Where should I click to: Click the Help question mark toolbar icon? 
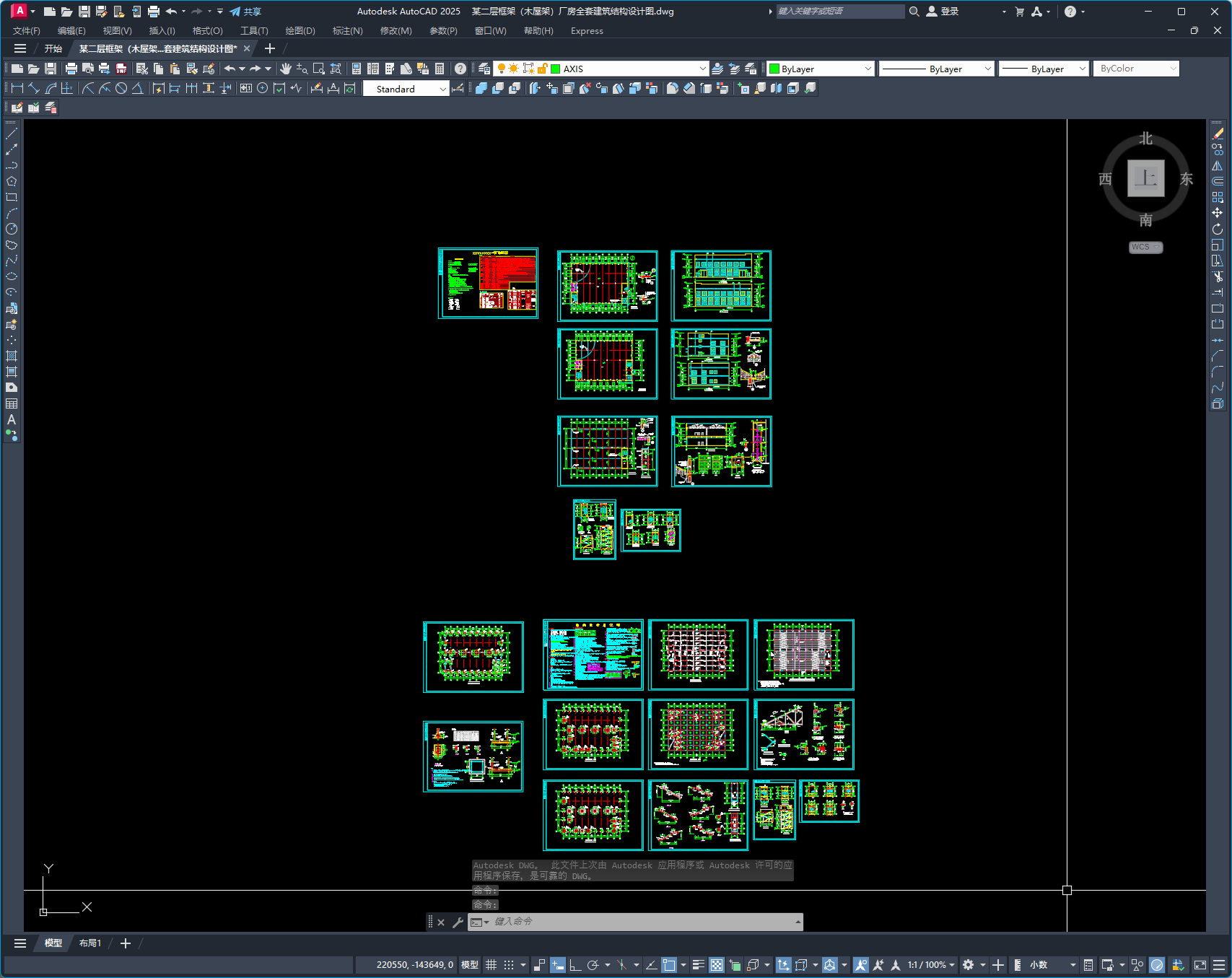click(x=460, y=69)
